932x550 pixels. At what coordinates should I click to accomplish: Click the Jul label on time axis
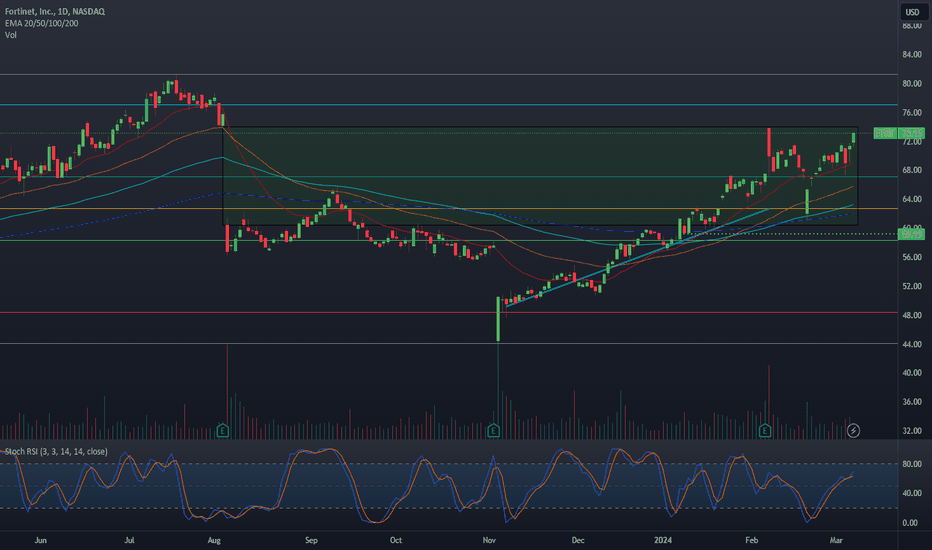[x=129, y=540]
